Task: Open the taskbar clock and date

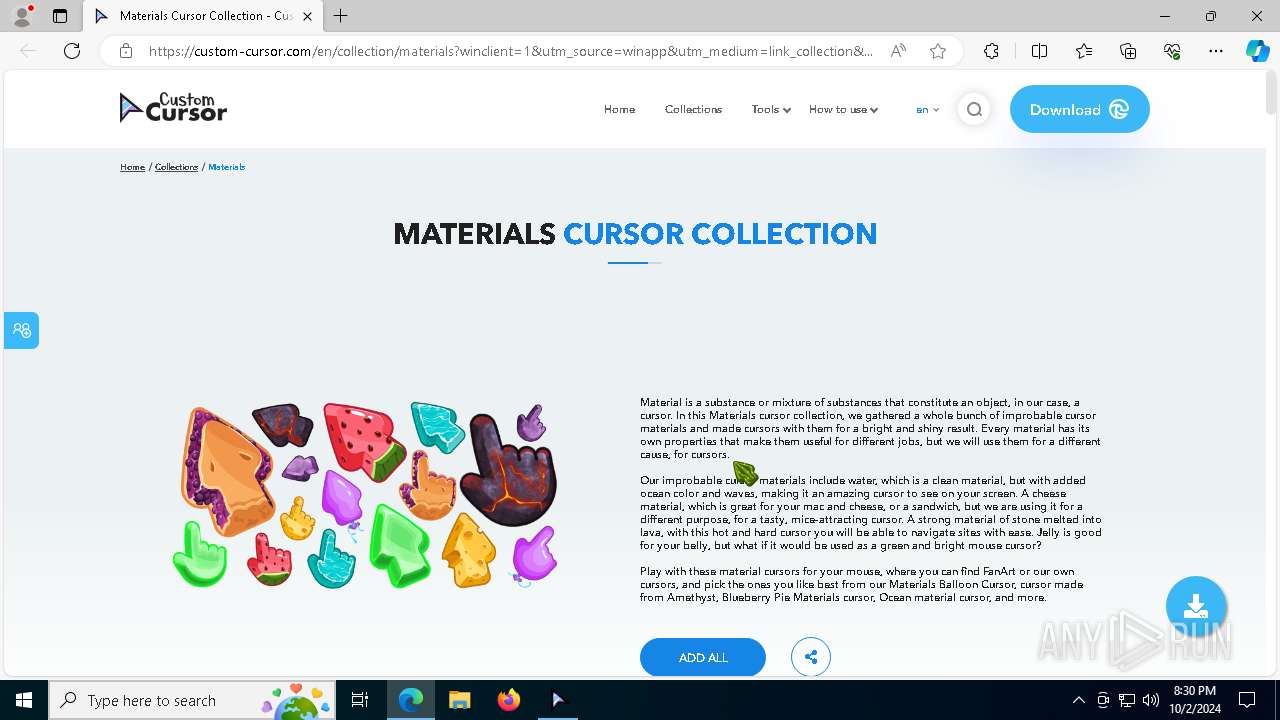Action: (x=1194, y=700)
